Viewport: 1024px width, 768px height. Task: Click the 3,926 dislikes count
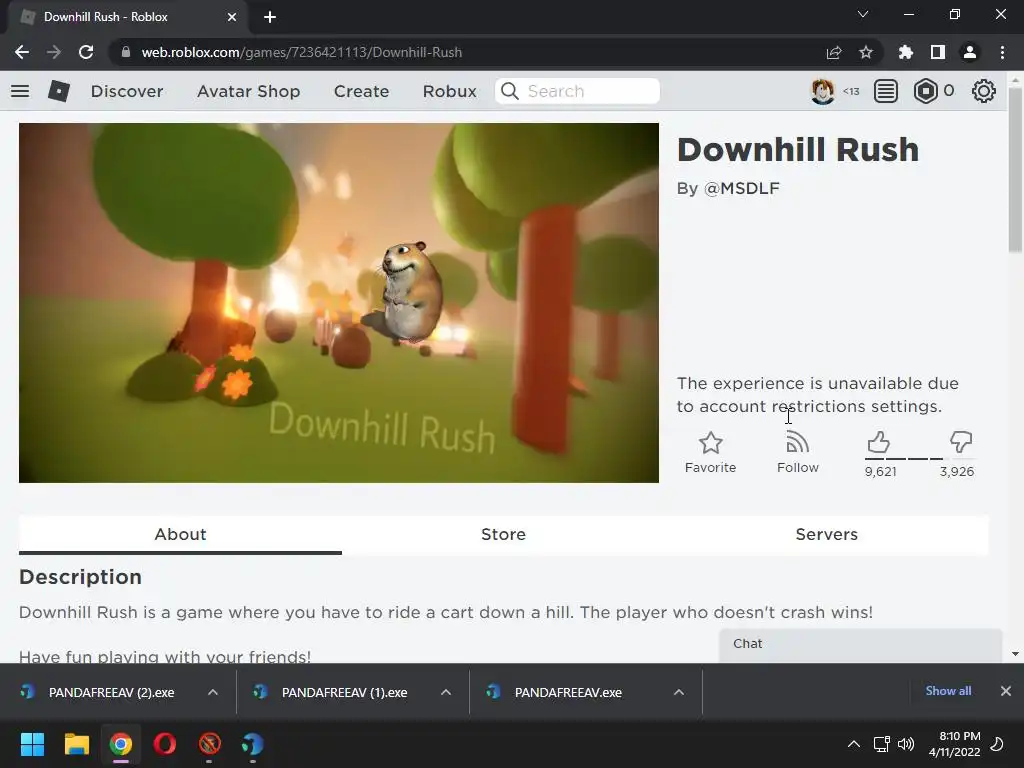[957, 472]
